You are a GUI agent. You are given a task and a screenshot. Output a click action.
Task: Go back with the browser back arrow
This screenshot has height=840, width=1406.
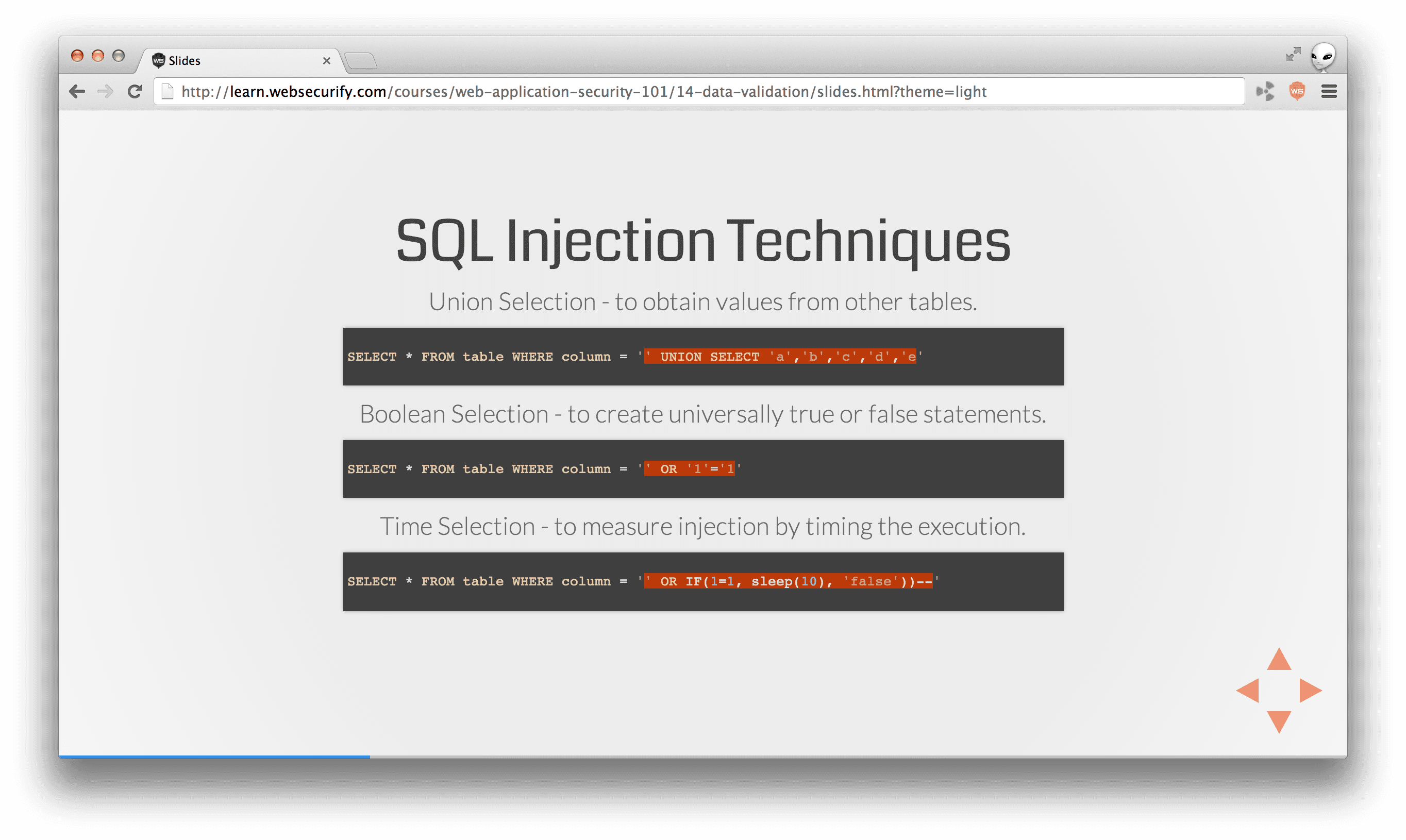click(77, 92)
